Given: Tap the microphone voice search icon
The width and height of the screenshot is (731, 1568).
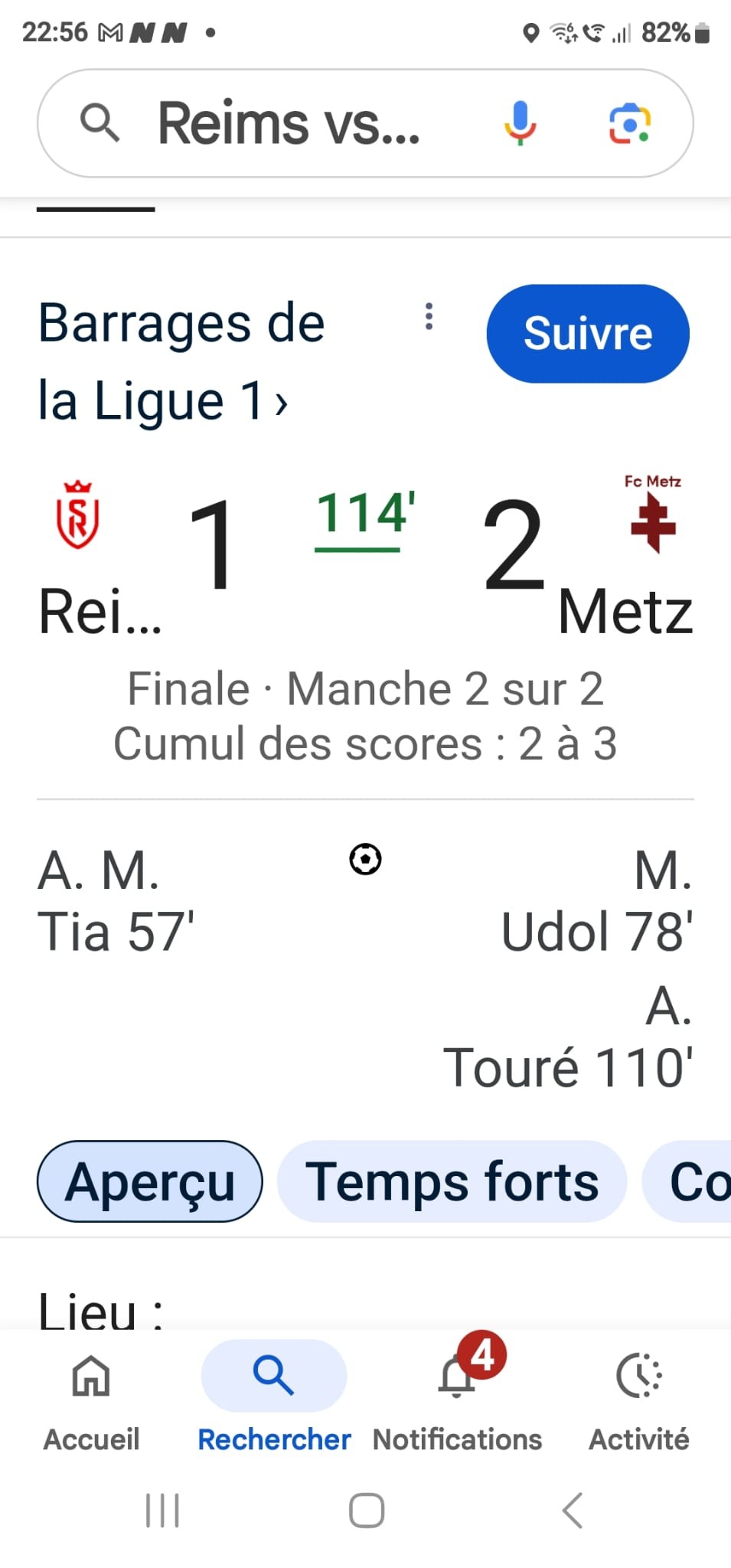Looking at the screenshot, I should (x=520, y=123).
